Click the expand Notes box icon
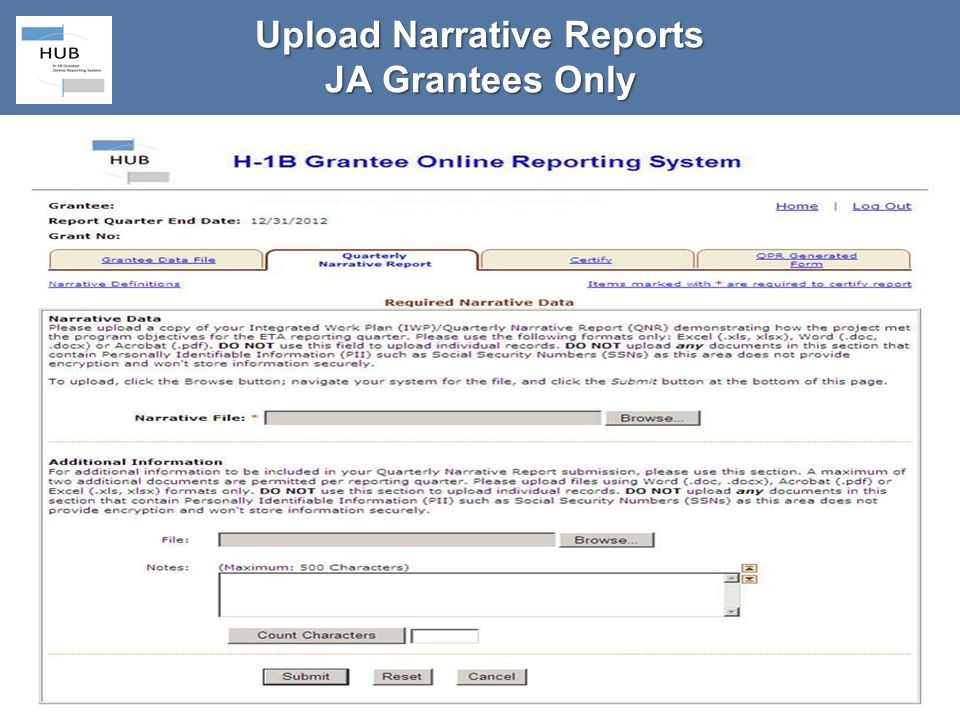The height and width of the screenshot is (720, 960). pos(749,579)
